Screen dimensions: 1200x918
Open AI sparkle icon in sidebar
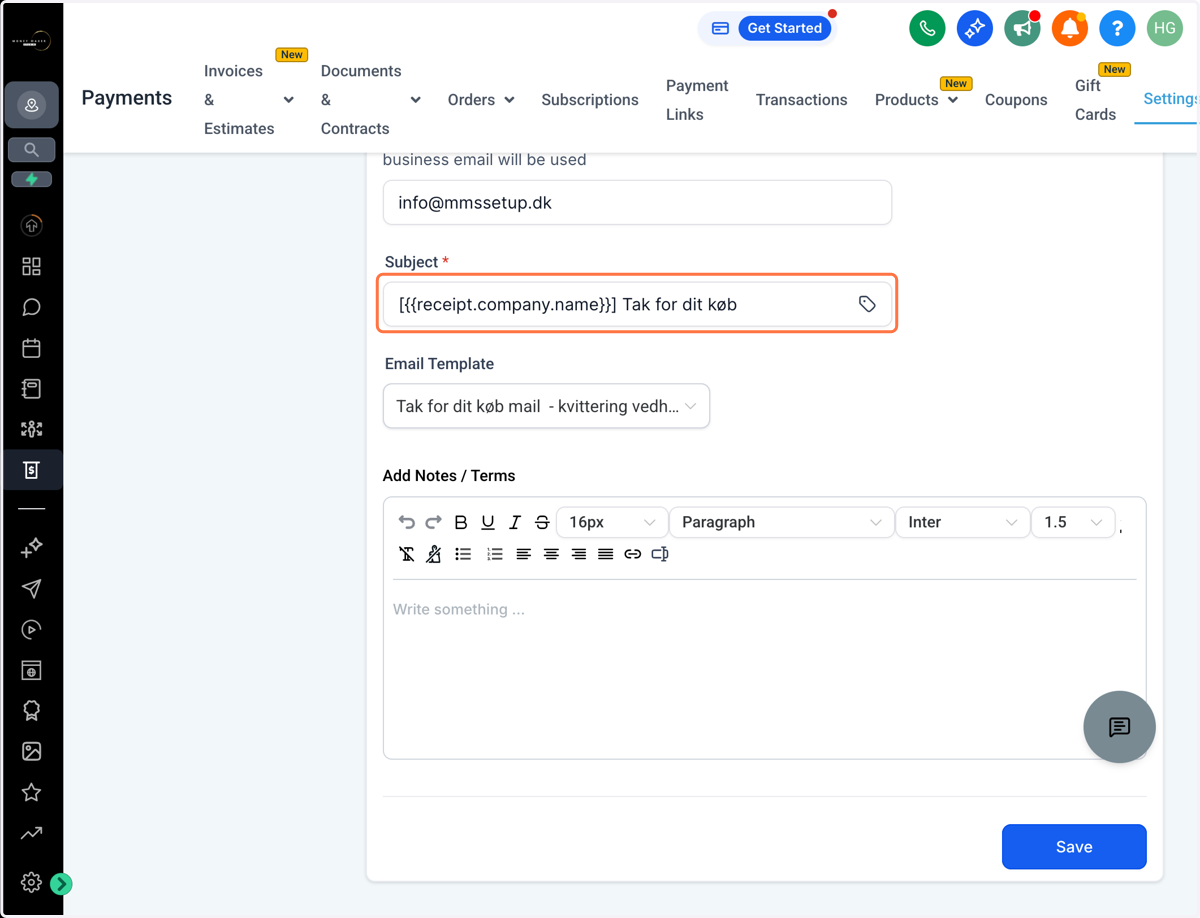pyautogui.click(x=31, y=547)
